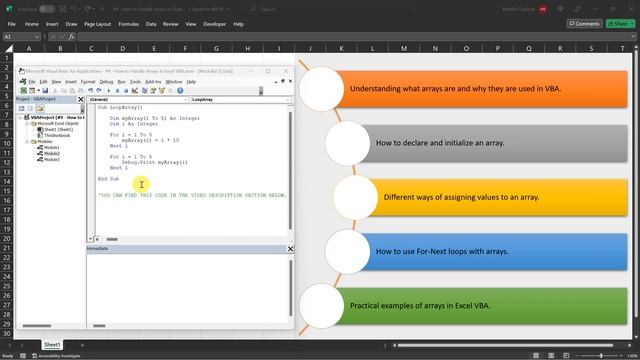Open the Insert item dropdown arrow in VBA toolbar
The width and height of the screenshot is (640, 360).
click(x=39, y=91)
